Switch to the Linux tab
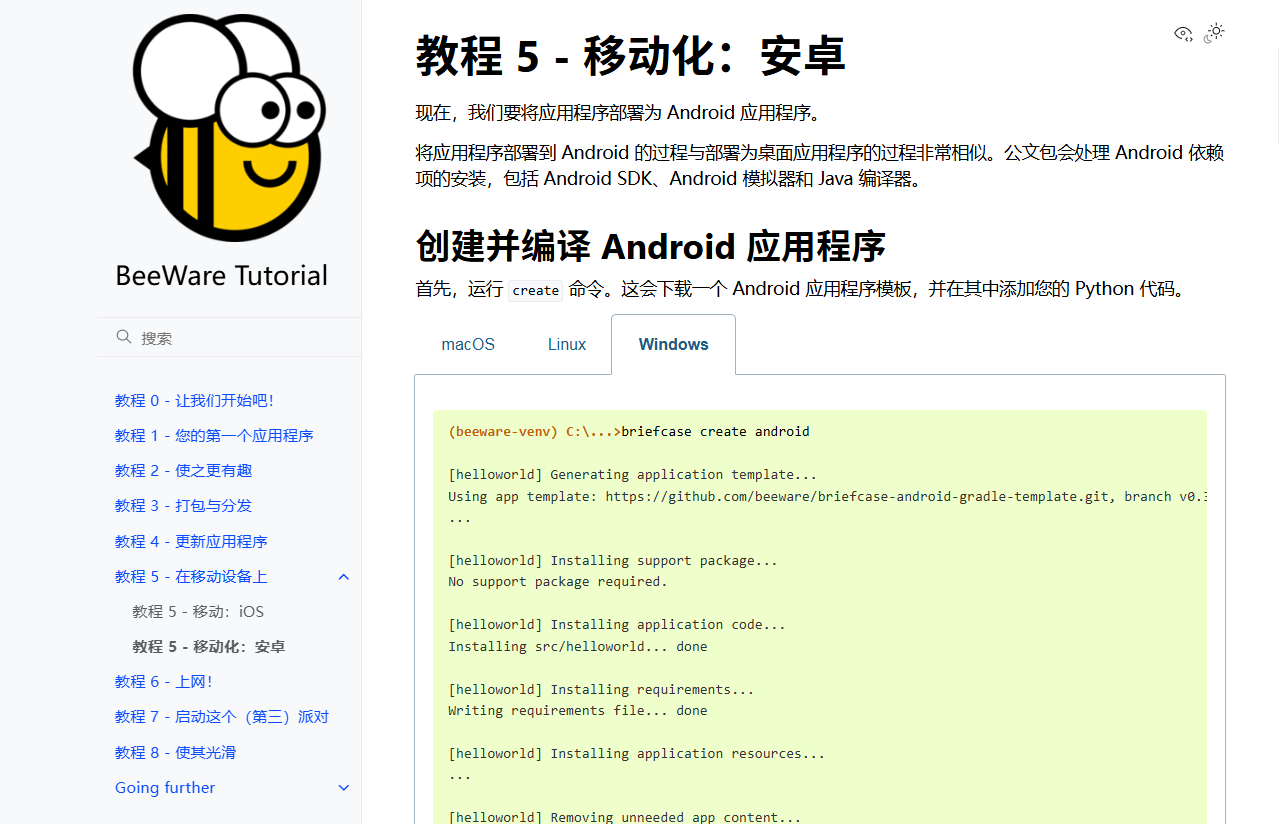Image resolution: width=1281 pixels, height=824 pixels. coord(567,344)
